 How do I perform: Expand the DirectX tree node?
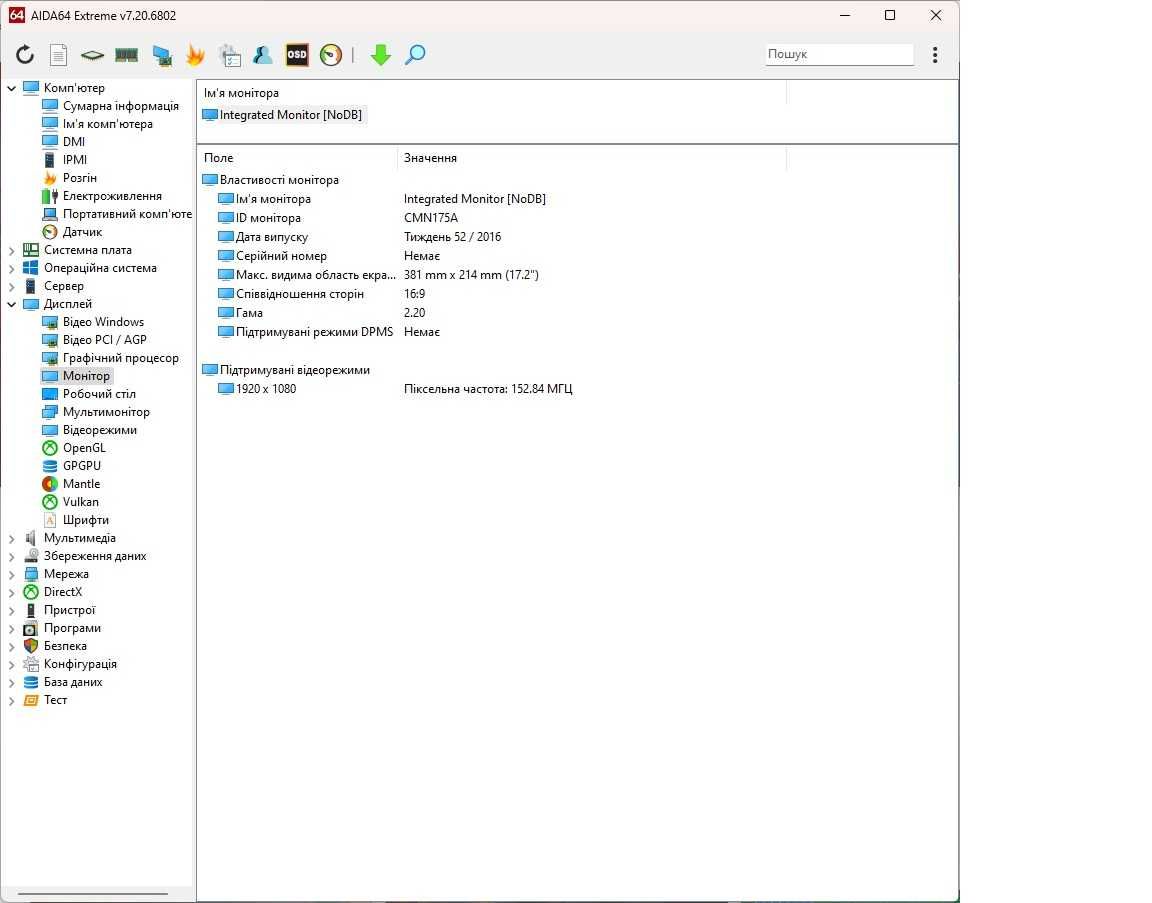[x=12, y=592]
